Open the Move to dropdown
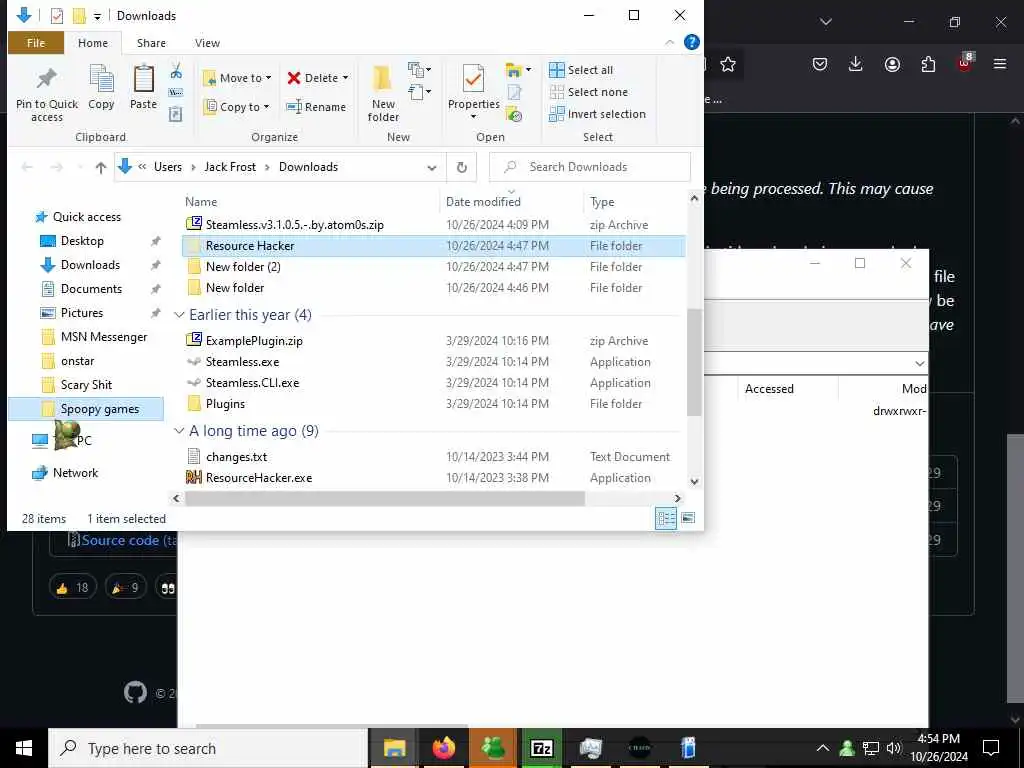 (238, 78)
